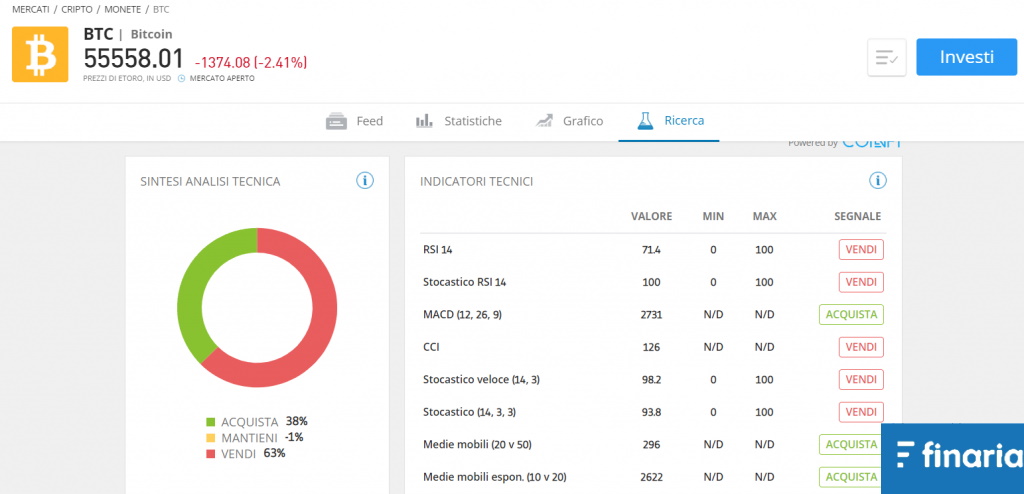Click the CCI indicator row label

tap(432, 347)
